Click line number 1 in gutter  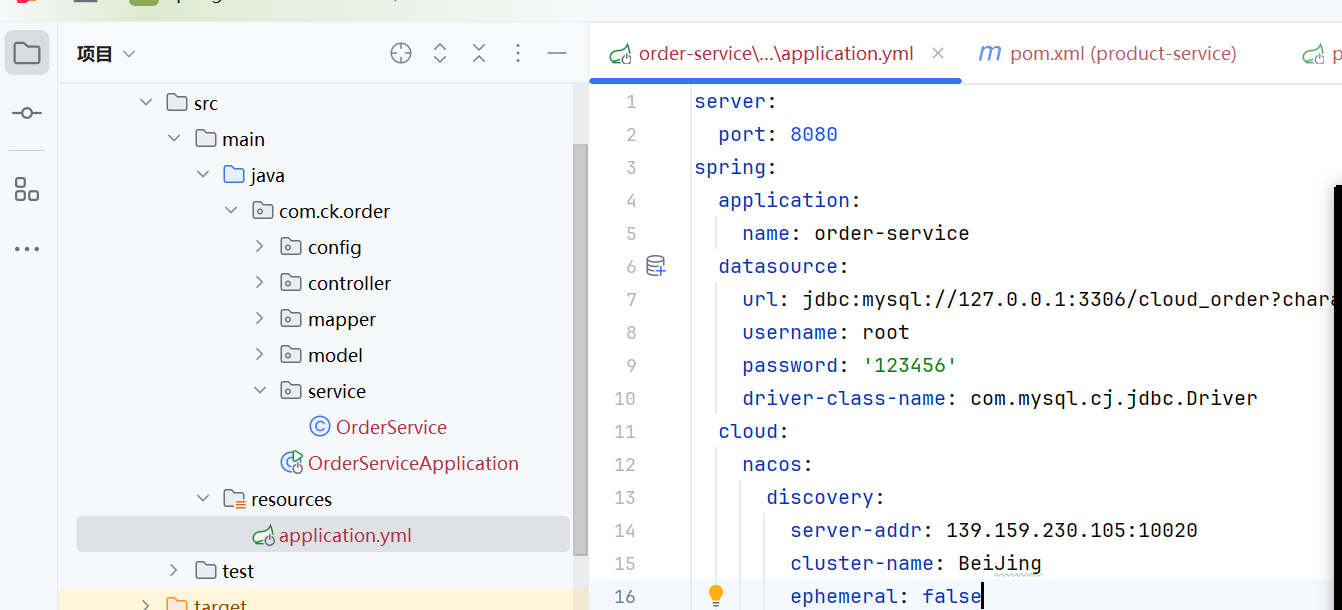click(630, 102)
